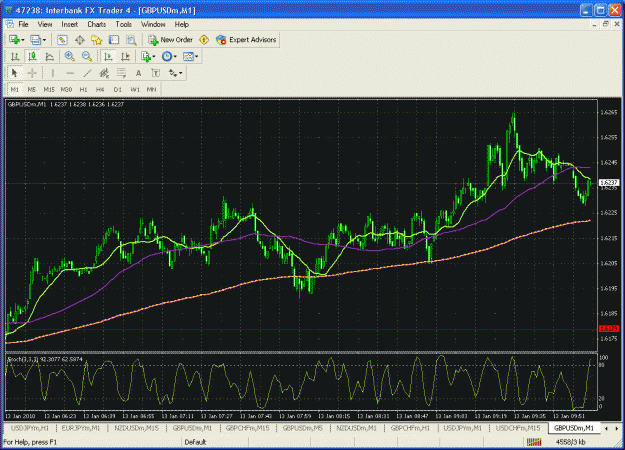Show the Navigator panel star-folder icon
Viewport: 625px width, 450px height.
96,40
